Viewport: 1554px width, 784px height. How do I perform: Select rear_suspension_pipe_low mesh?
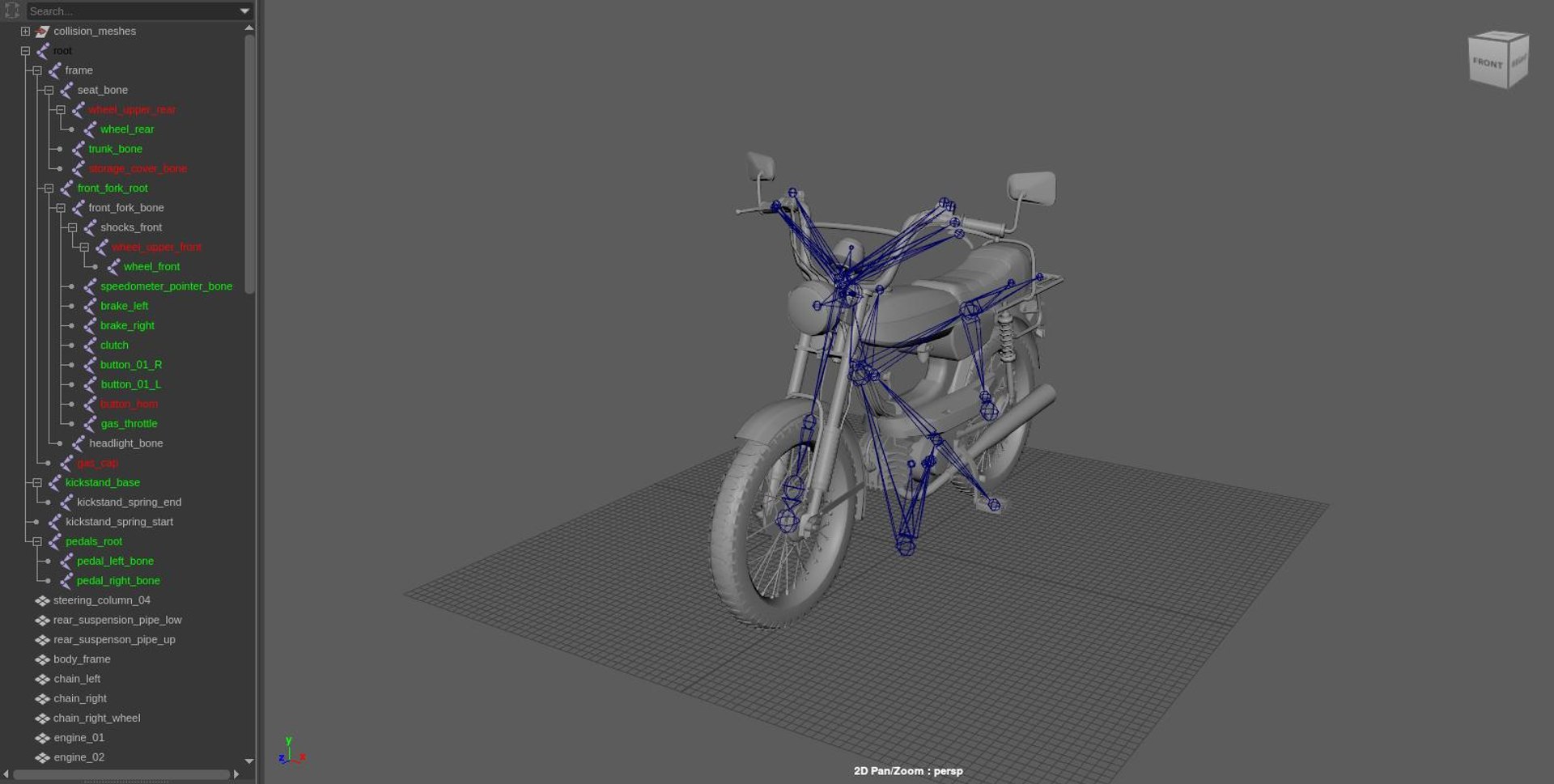click(117, 620)
